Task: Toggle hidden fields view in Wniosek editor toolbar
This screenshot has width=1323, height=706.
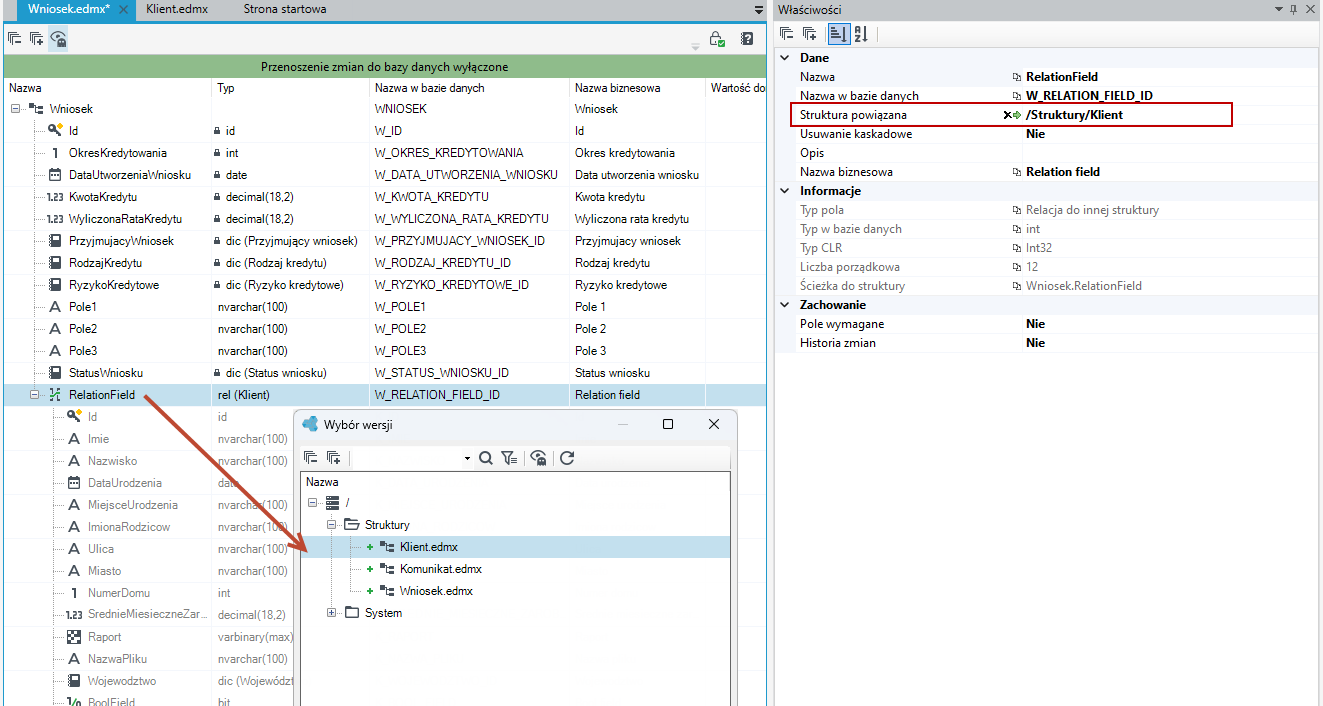Action: tap(58, 39)
